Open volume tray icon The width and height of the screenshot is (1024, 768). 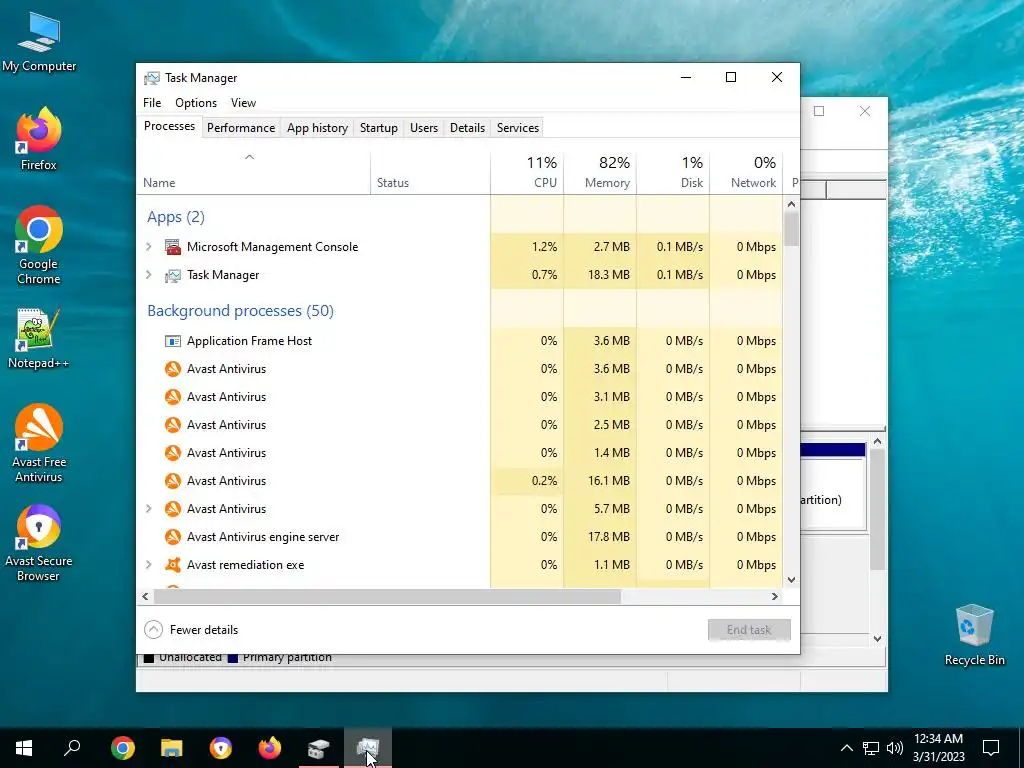(895, 748)
